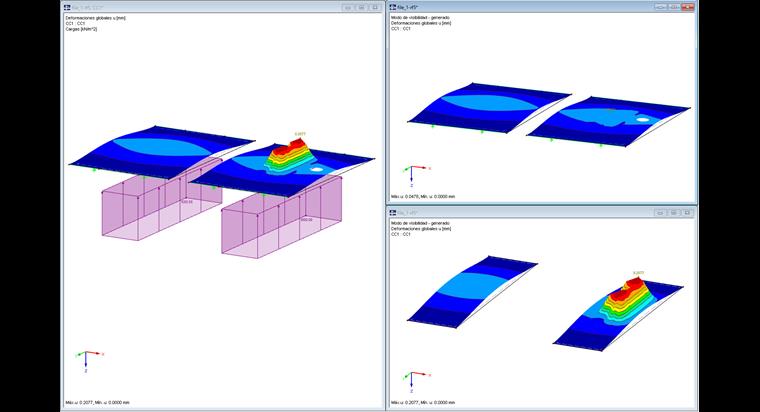
Task: Minimize the bottom-right model window
Action: [660, 213]
